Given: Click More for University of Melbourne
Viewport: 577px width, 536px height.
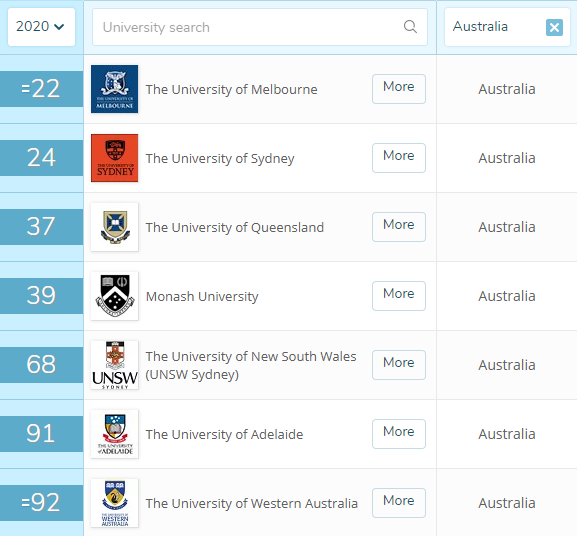Looking at the screenshot, I should [399, 89].
